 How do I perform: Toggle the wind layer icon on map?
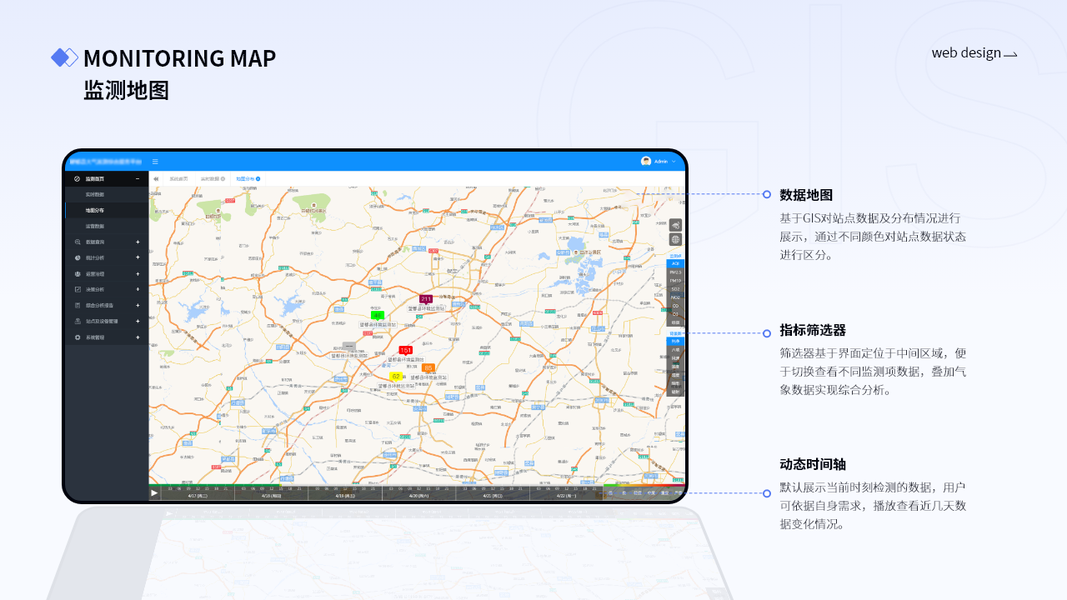pyautogui.click(x=676, y=225)
